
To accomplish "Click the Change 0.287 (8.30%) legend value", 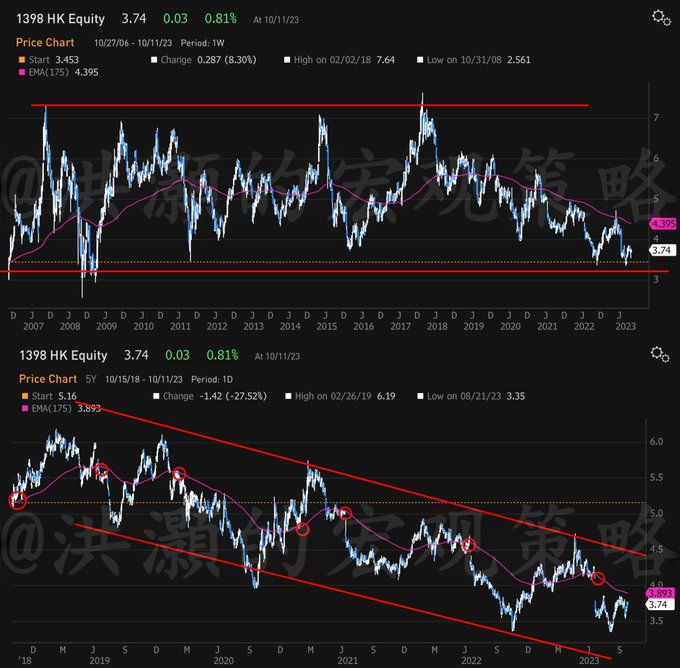I will (x=209, y=60).
